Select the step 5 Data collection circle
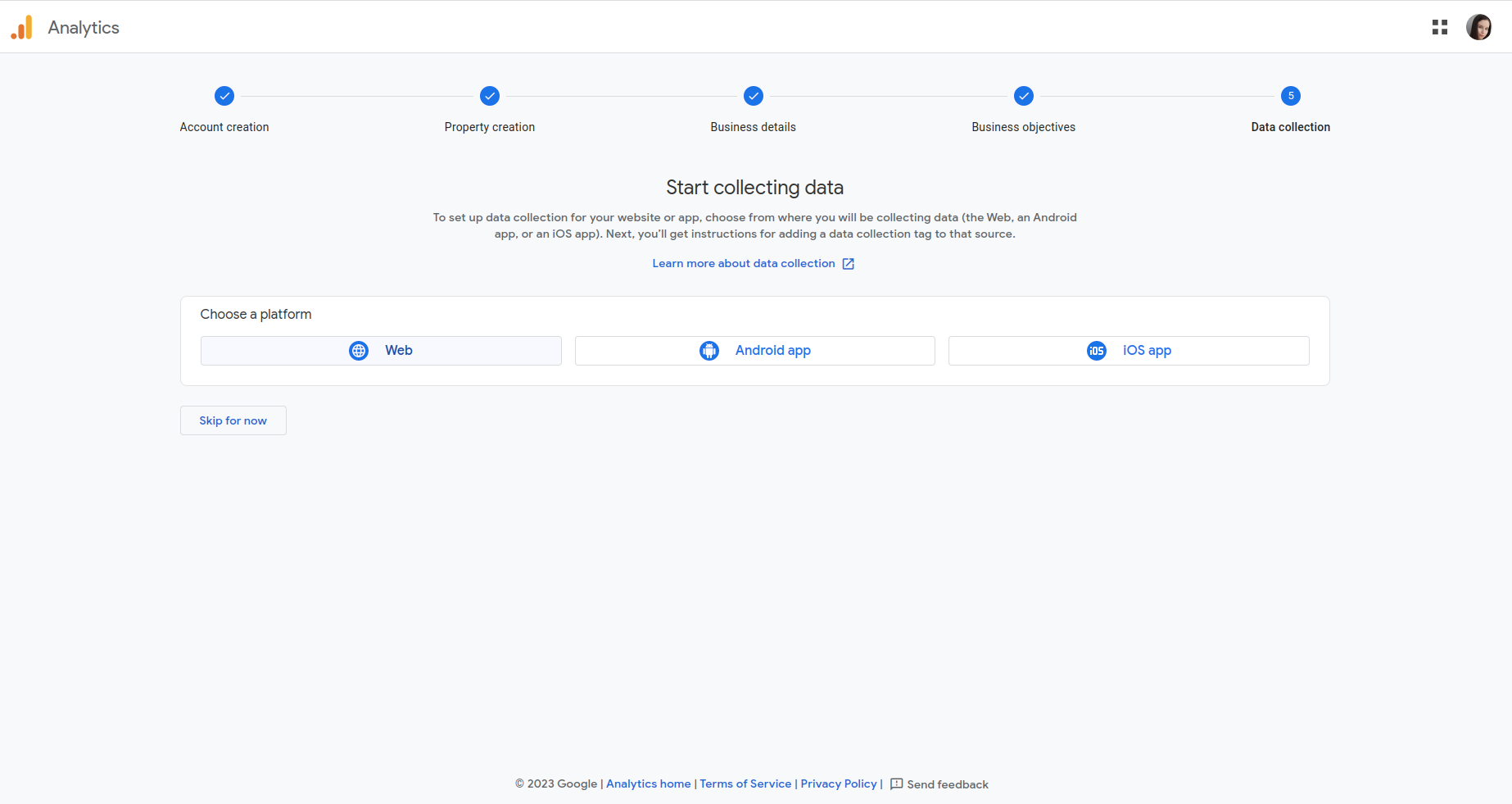This screenshot has height=804, width=1512. tap(1291, 96)
